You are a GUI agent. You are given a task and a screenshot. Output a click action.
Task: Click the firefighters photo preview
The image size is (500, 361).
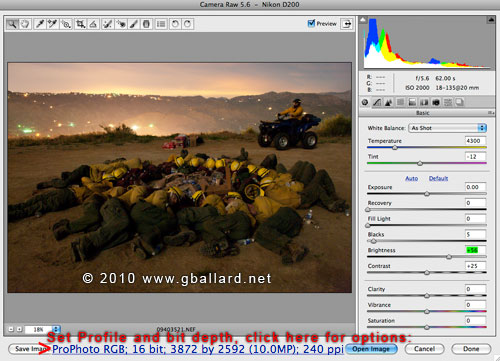180,178
